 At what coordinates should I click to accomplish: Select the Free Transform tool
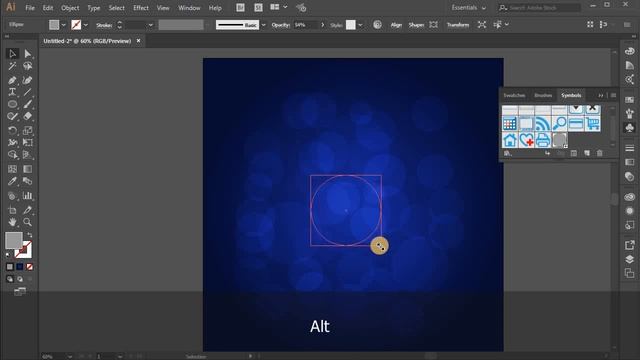coord(27,142)
